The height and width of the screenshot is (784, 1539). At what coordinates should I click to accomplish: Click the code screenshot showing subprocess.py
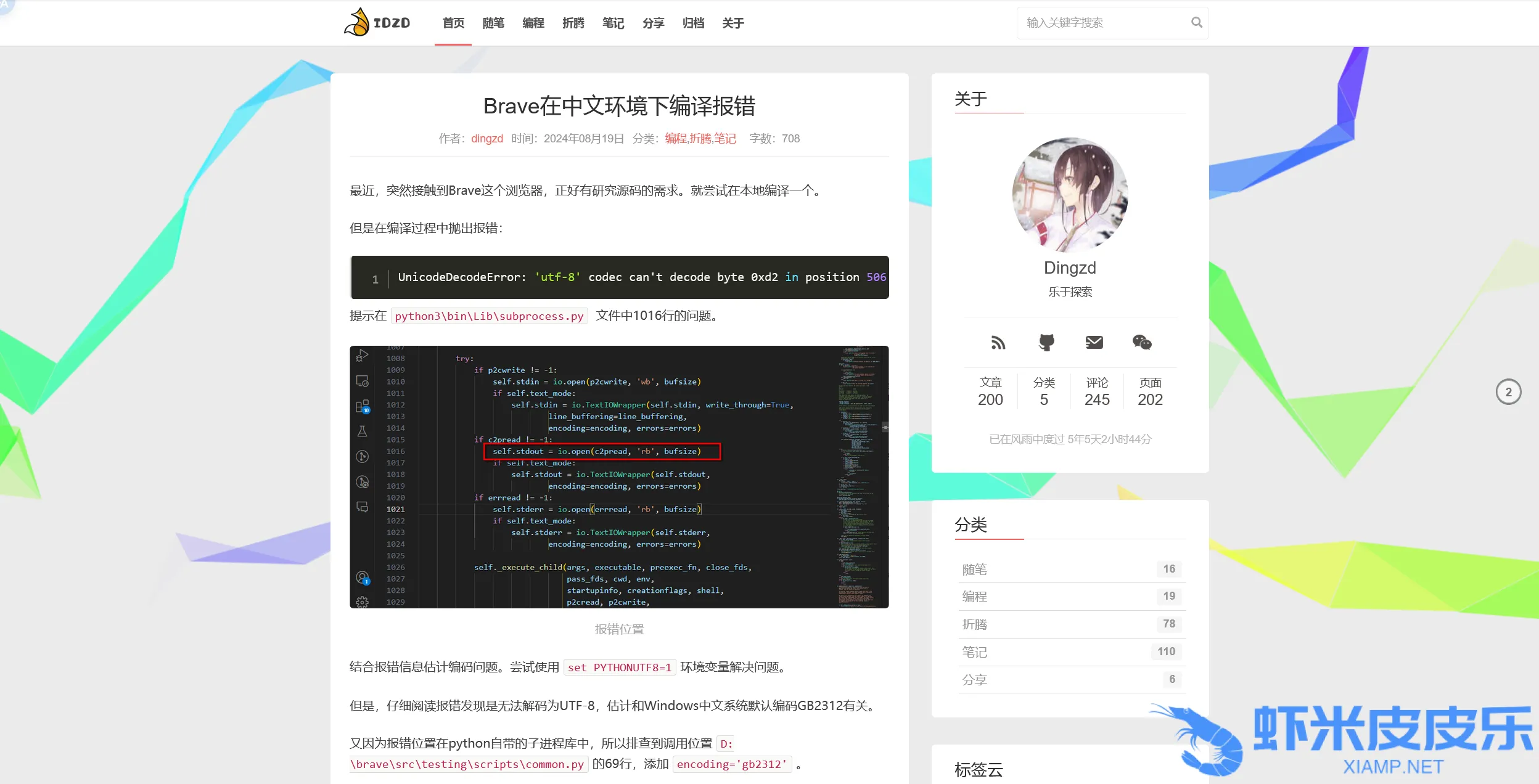click(619, 476)
